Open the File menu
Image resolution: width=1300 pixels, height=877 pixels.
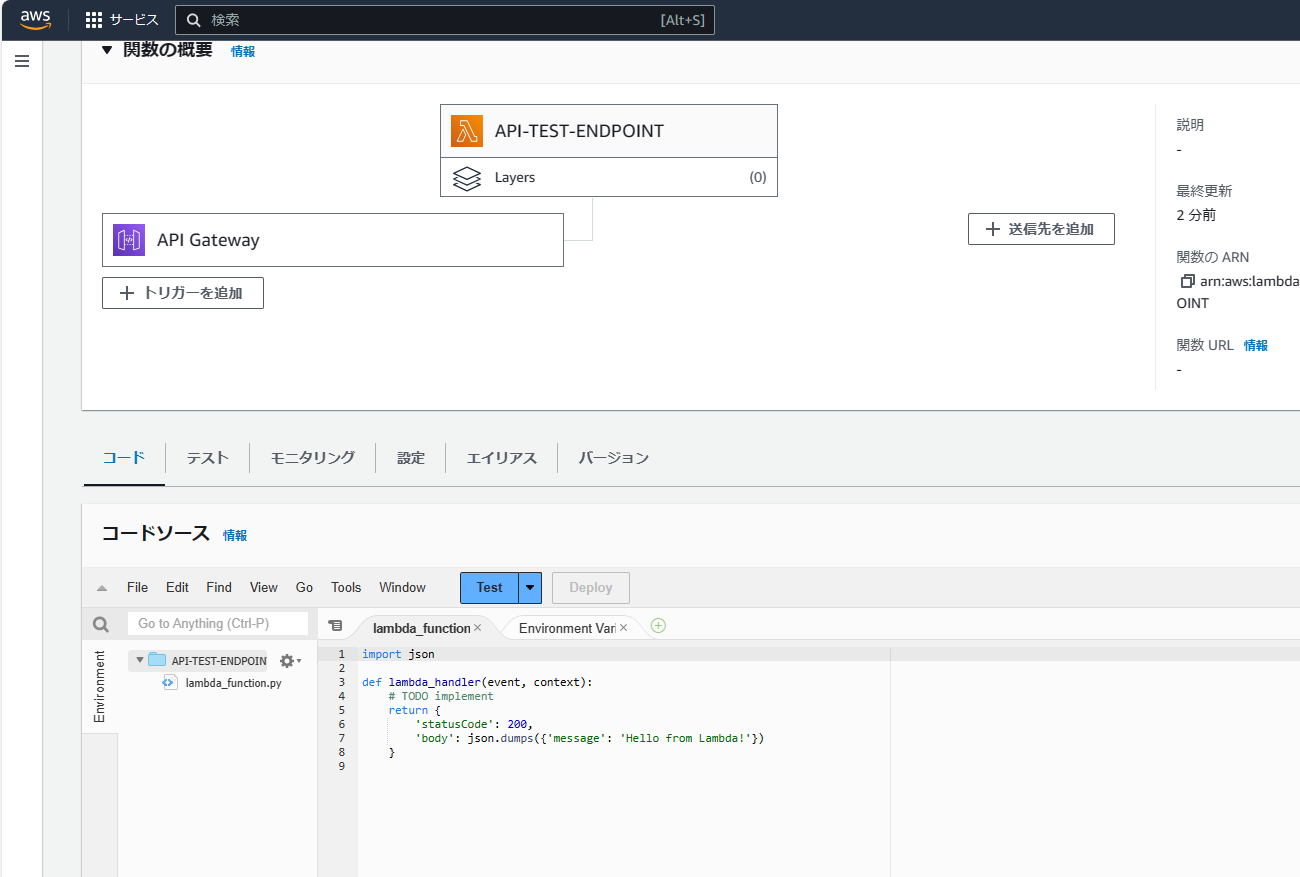point(137,587)
